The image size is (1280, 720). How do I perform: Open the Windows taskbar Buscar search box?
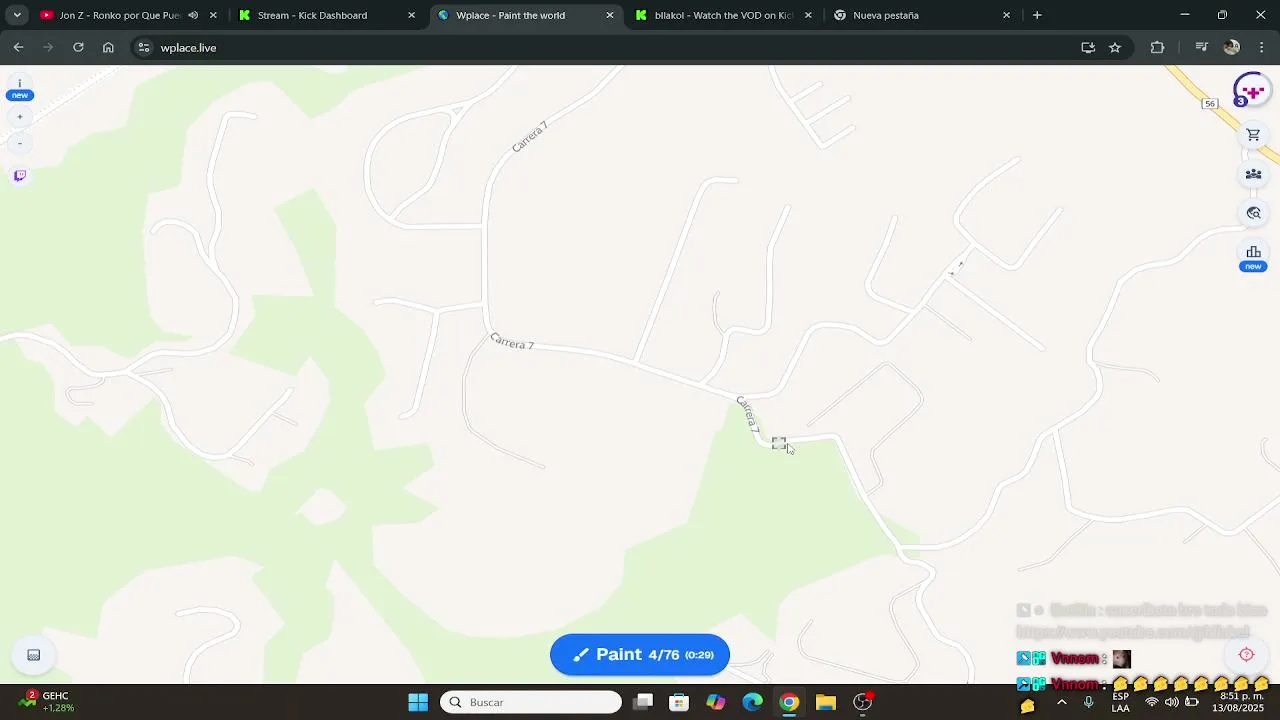(x=531, y=702)
